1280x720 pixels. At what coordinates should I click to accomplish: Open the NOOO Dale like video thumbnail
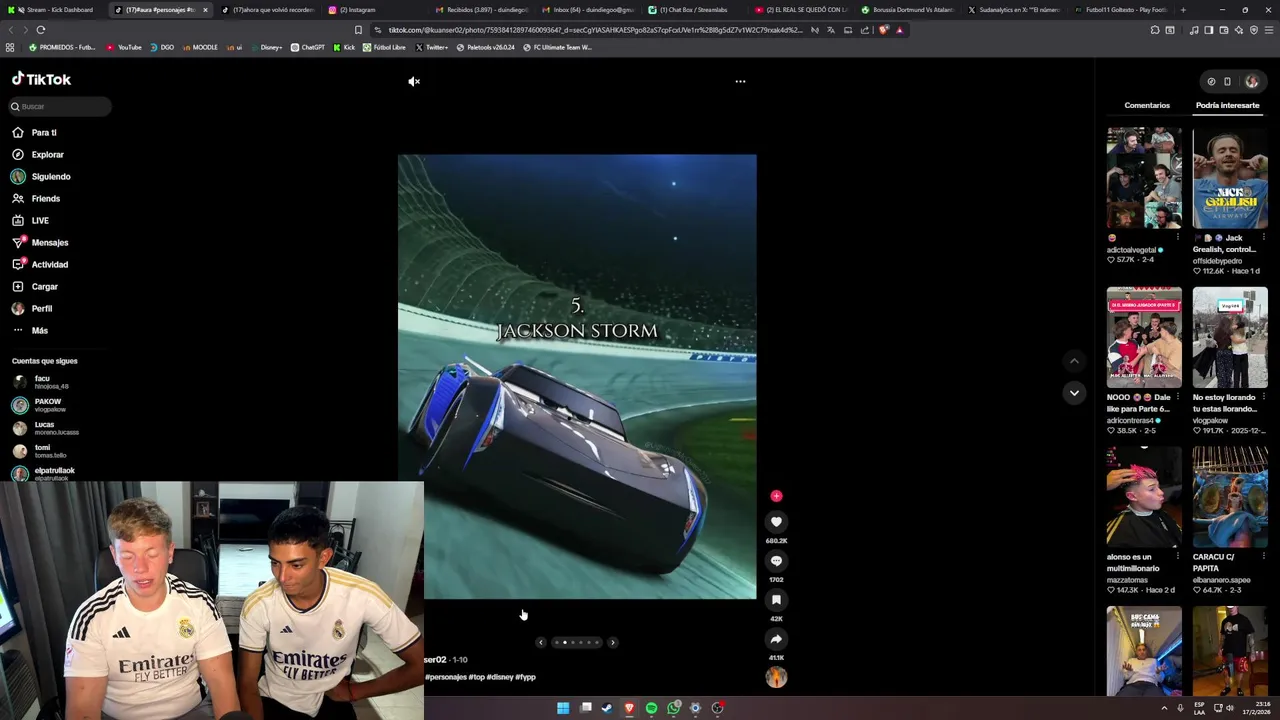click(x=1144, y=338)
